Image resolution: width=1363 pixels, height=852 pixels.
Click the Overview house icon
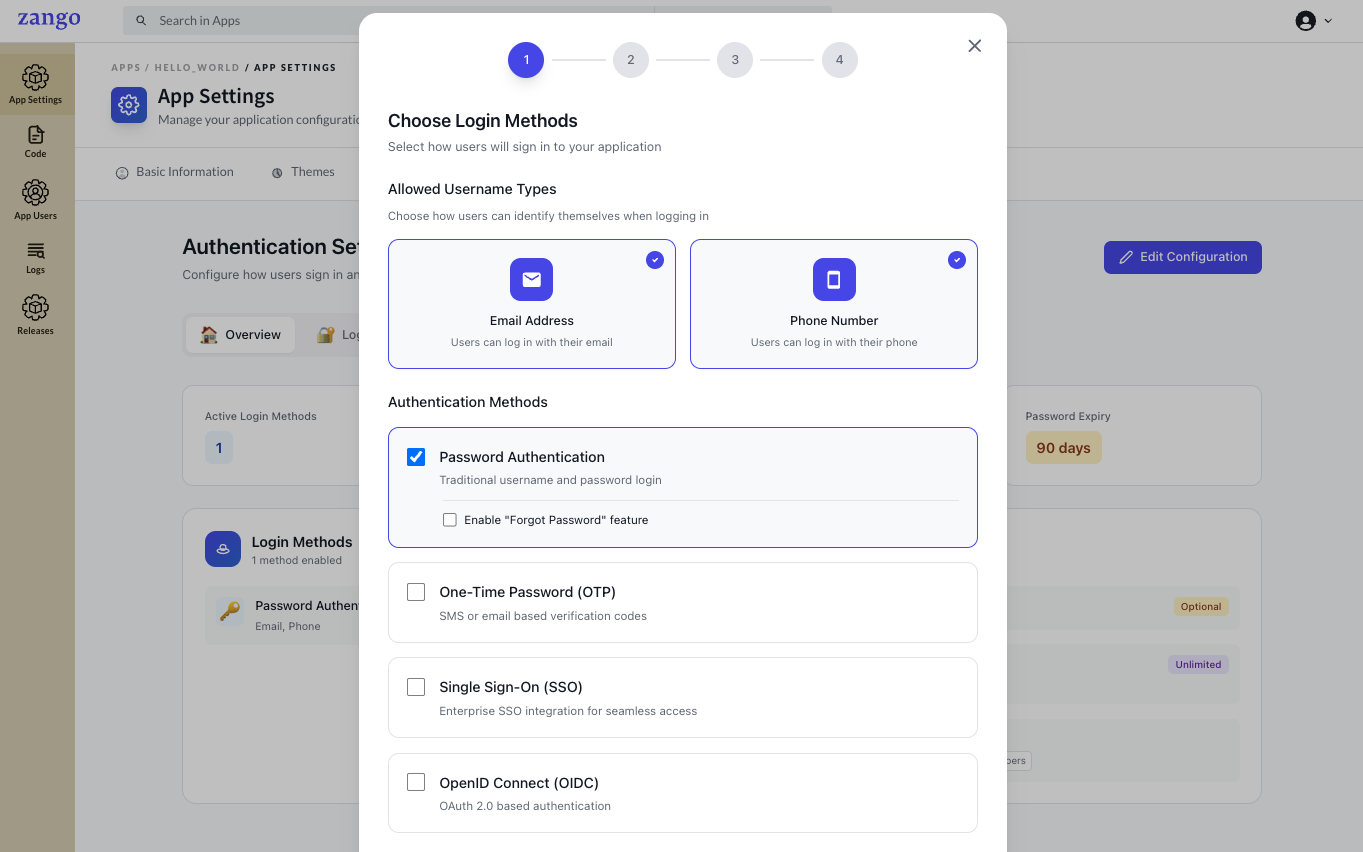[209, 335]
